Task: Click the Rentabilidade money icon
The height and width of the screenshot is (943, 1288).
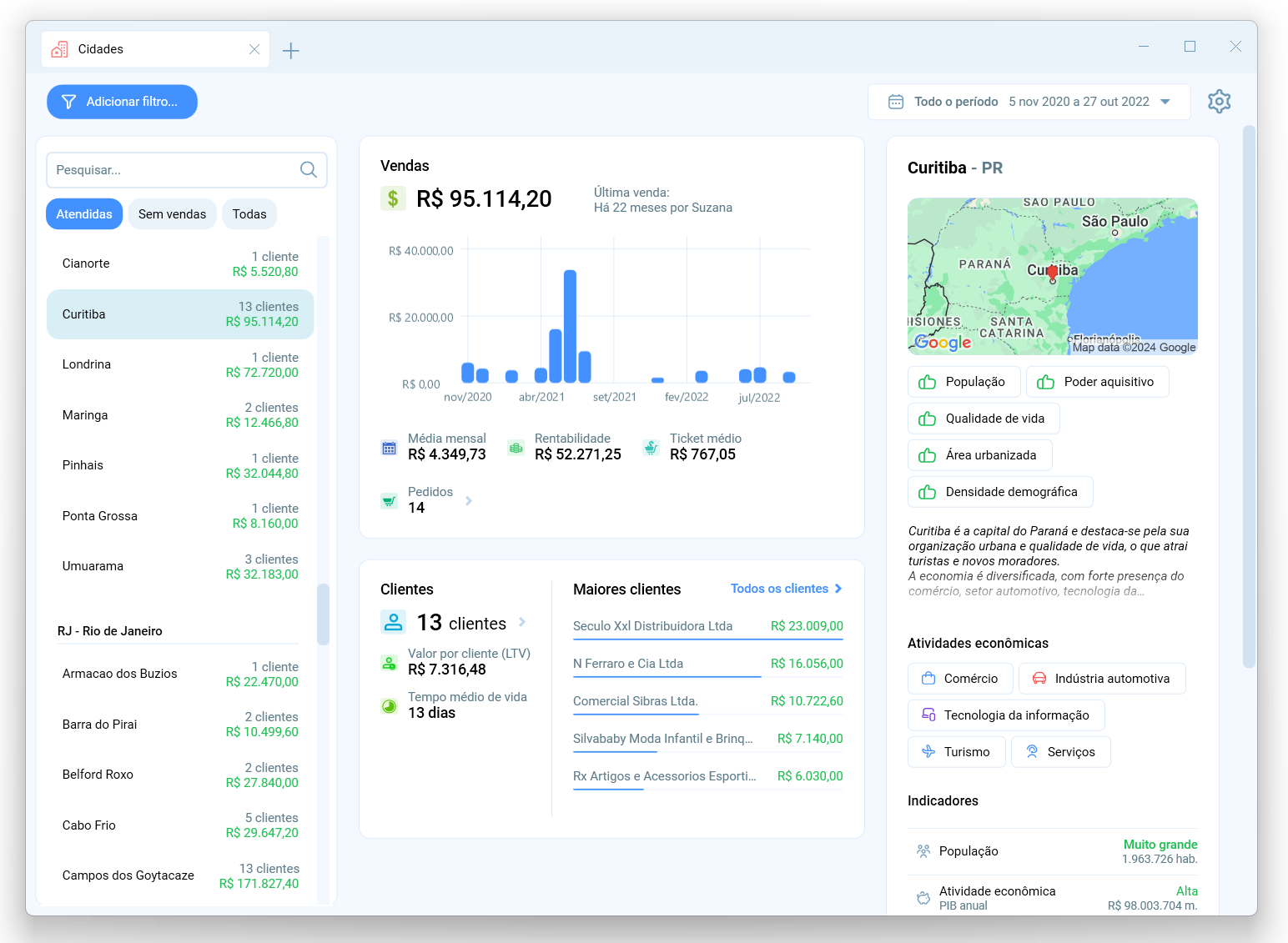Action: coord(516,448)
